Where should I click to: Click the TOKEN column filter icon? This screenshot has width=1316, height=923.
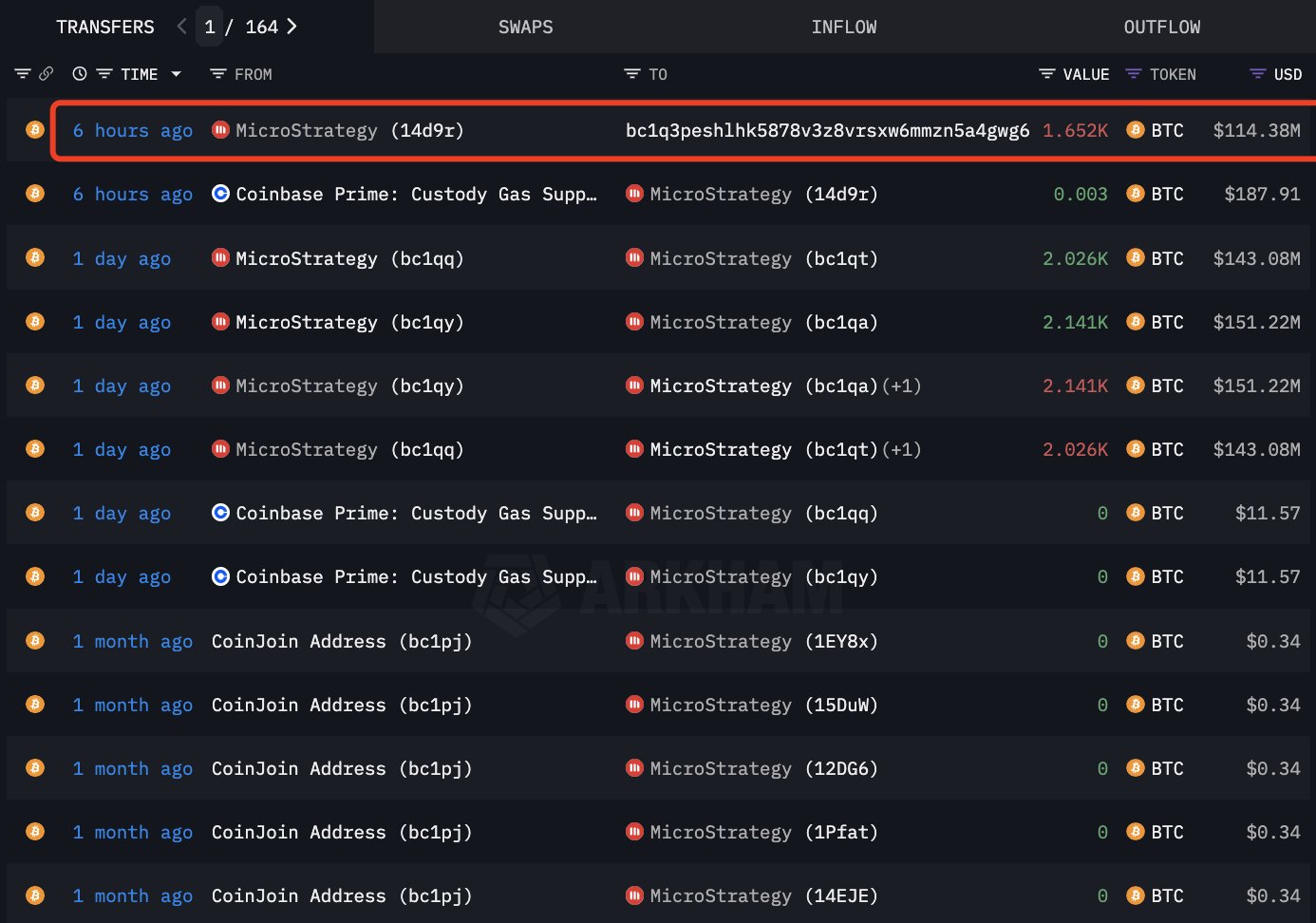(1133, 74)
